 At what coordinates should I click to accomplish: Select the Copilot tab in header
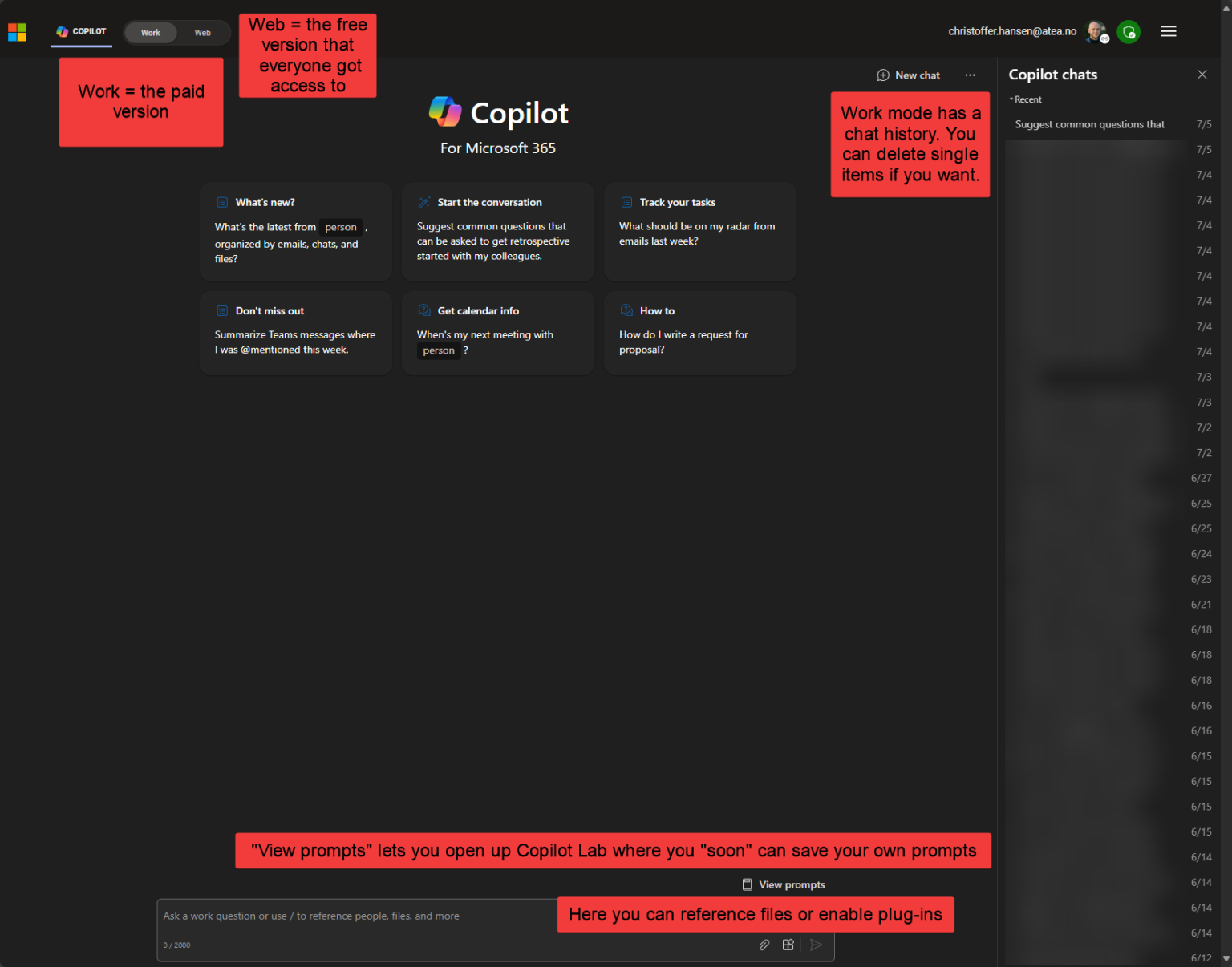point(81,32)
